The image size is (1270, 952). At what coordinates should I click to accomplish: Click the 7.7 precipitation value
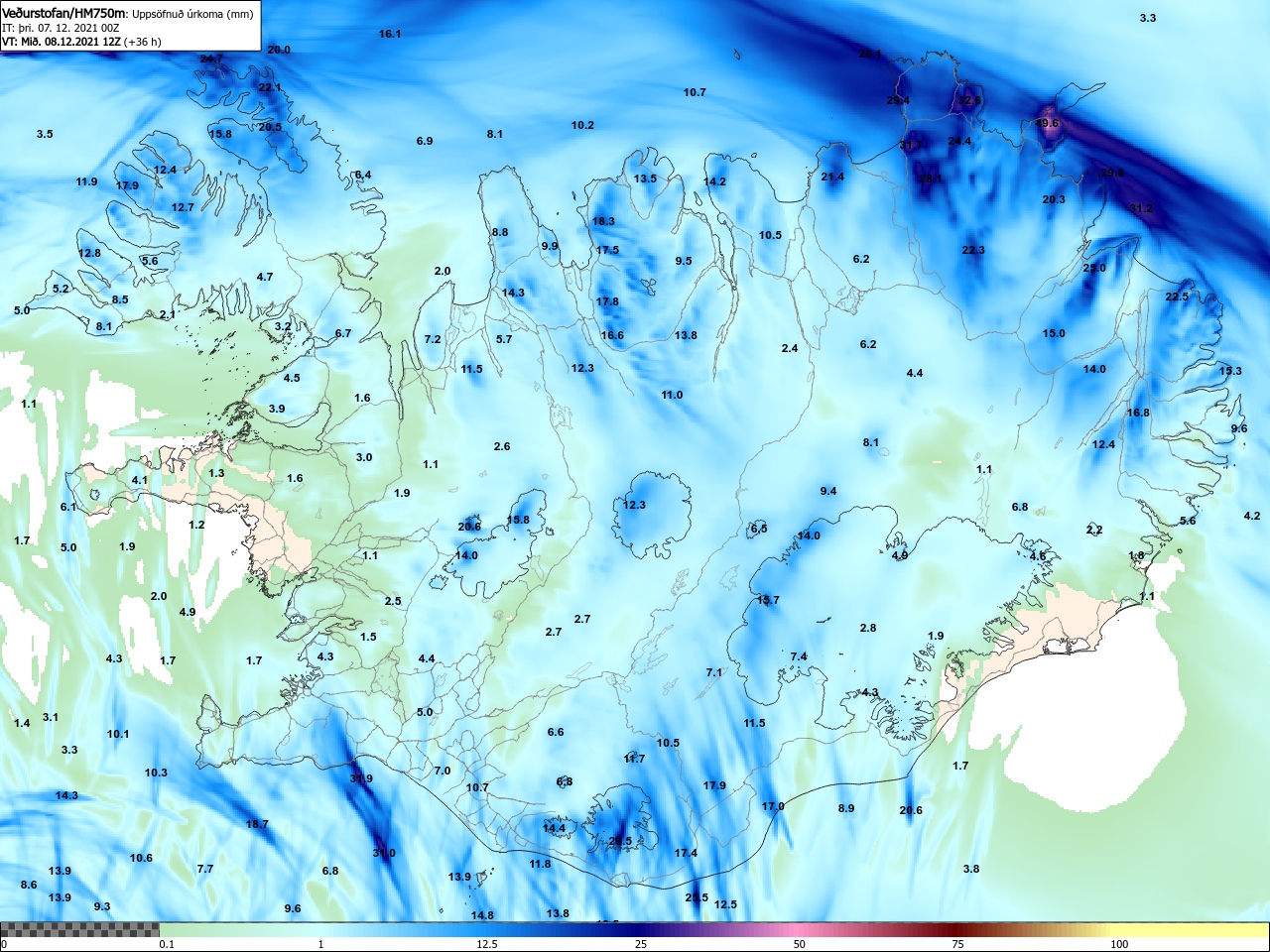(x=205, y=870)
